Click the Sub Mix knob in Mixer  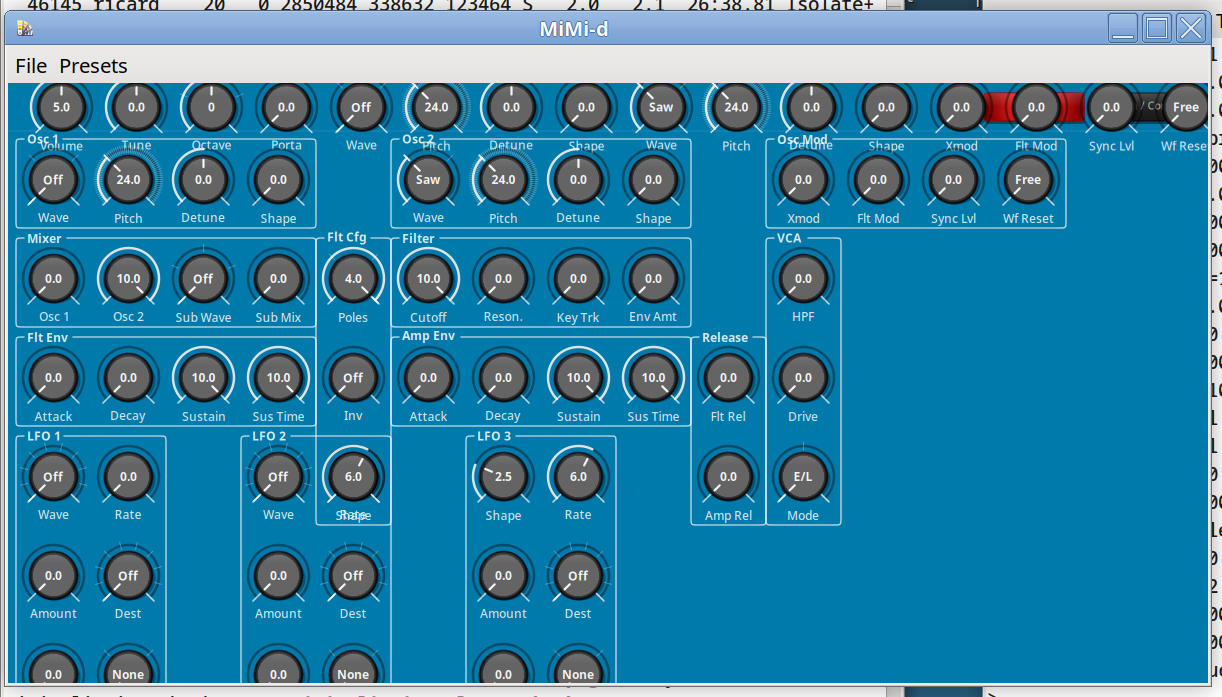click(x=278, y=279)
